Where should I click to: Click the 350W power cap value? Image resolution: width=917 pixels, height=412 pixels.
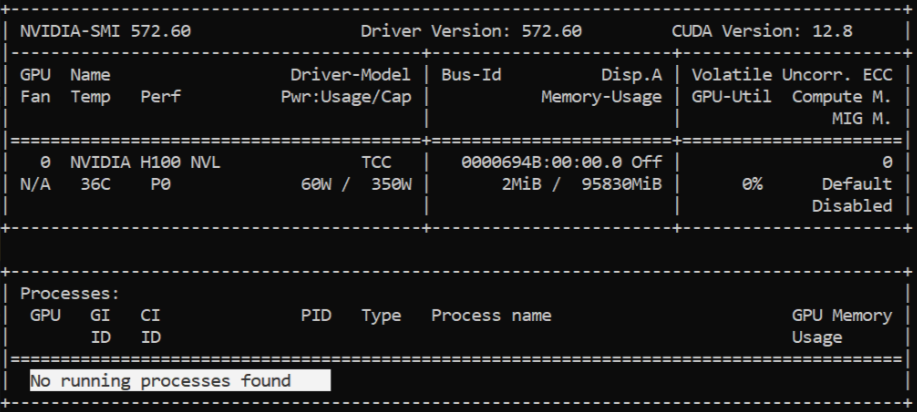point(391,184)
